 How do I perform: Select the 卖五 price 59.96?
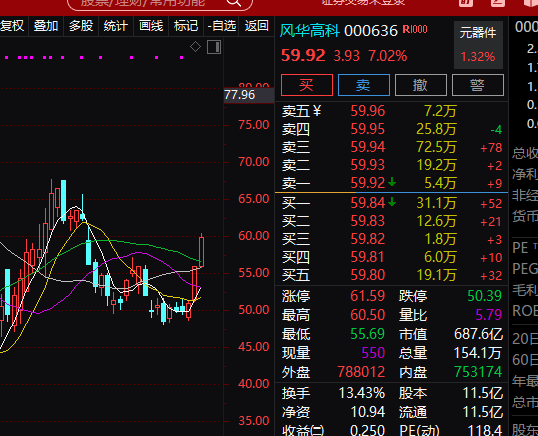pos(368,111)
